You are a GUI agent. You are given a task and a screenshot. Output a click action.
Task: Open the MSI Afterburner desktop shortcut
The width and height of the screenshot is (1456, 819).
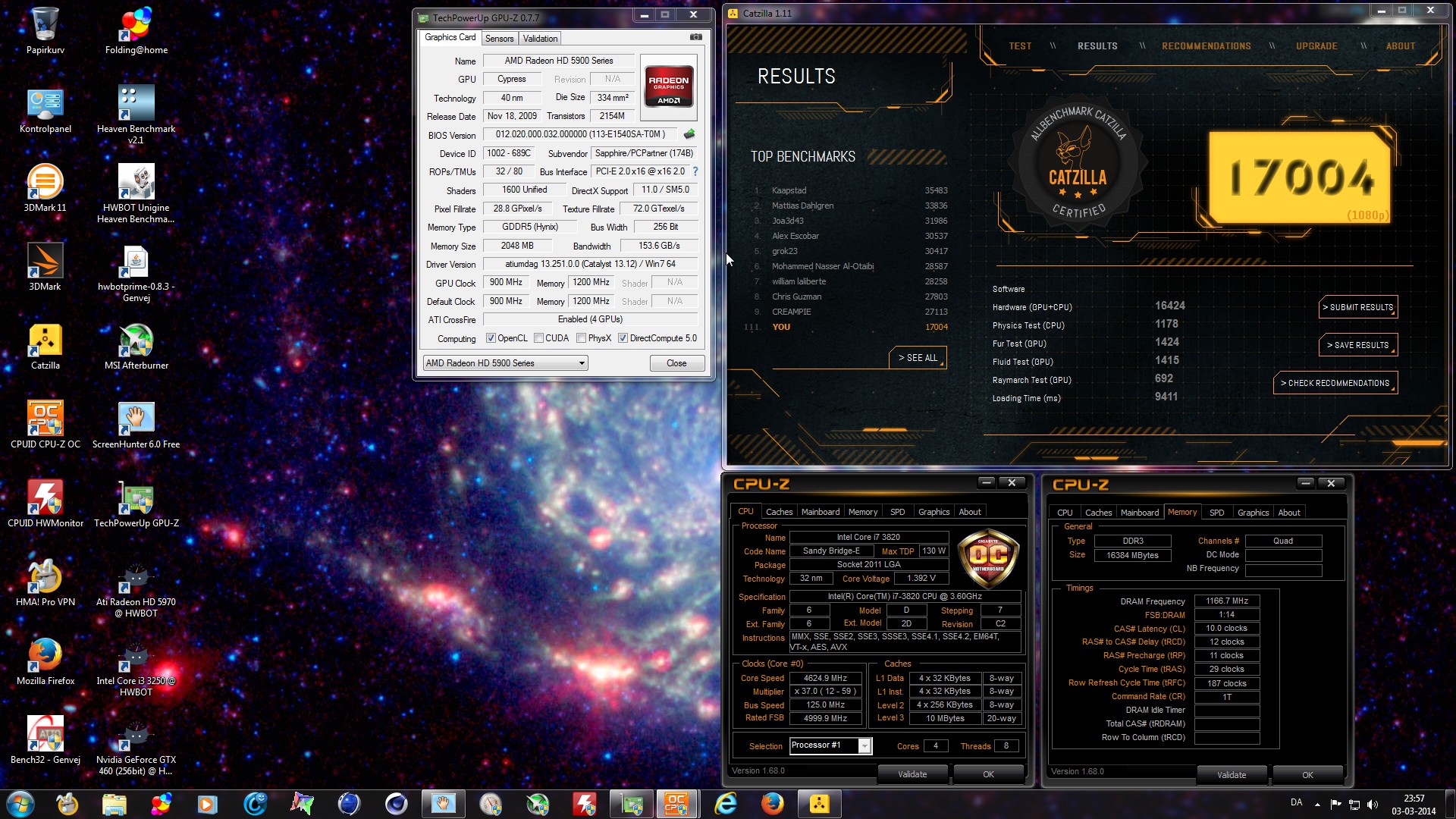136,346
